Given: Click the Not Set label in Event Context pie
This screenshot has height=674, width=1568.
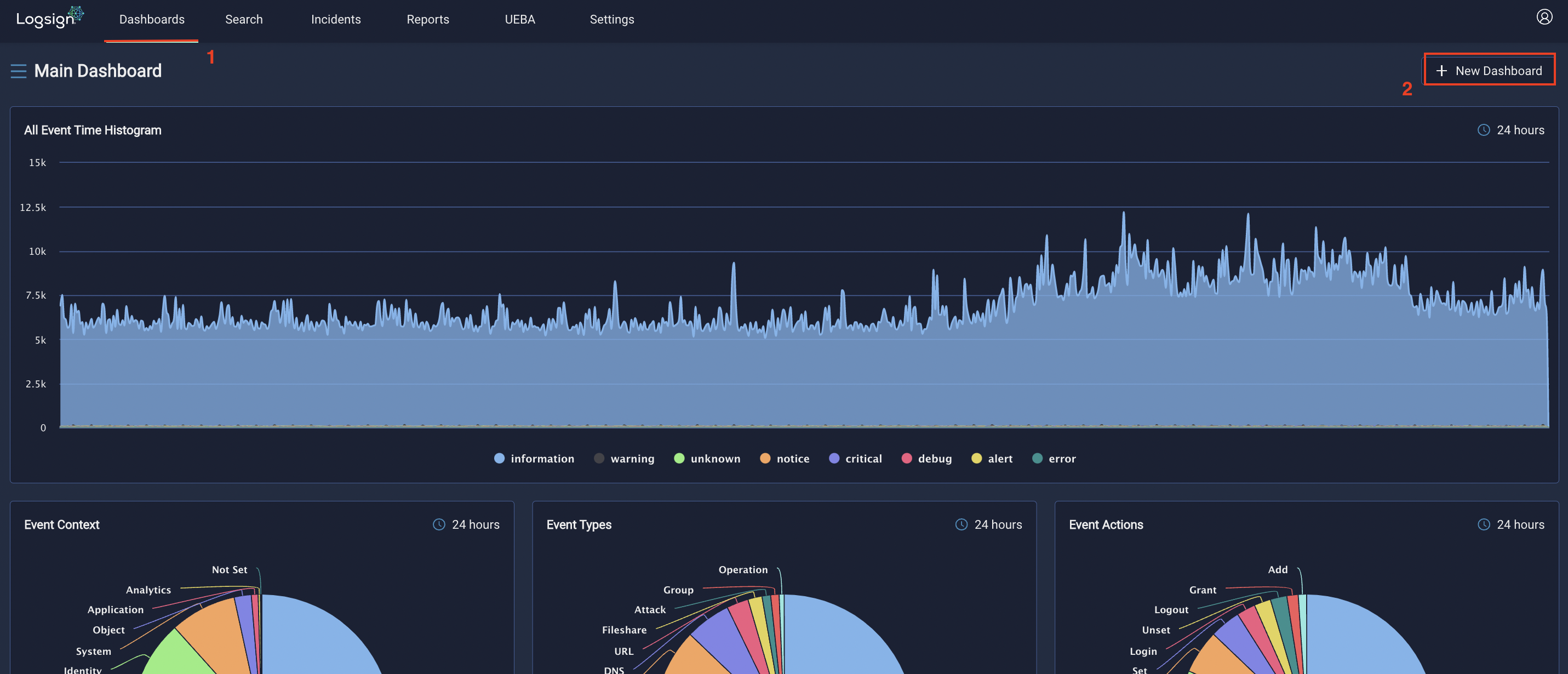Looking at the screenshot, I should tap(230, 570).
